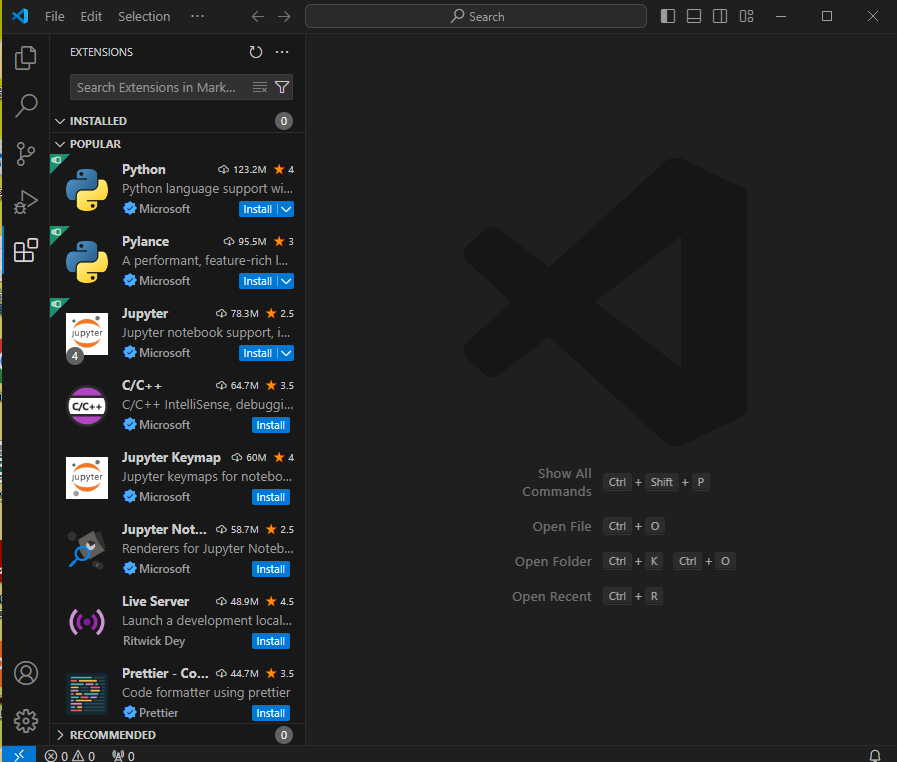
Task: Open Python Install dropdown arrow
Action: pyautogui.click(x=286, y=209)
